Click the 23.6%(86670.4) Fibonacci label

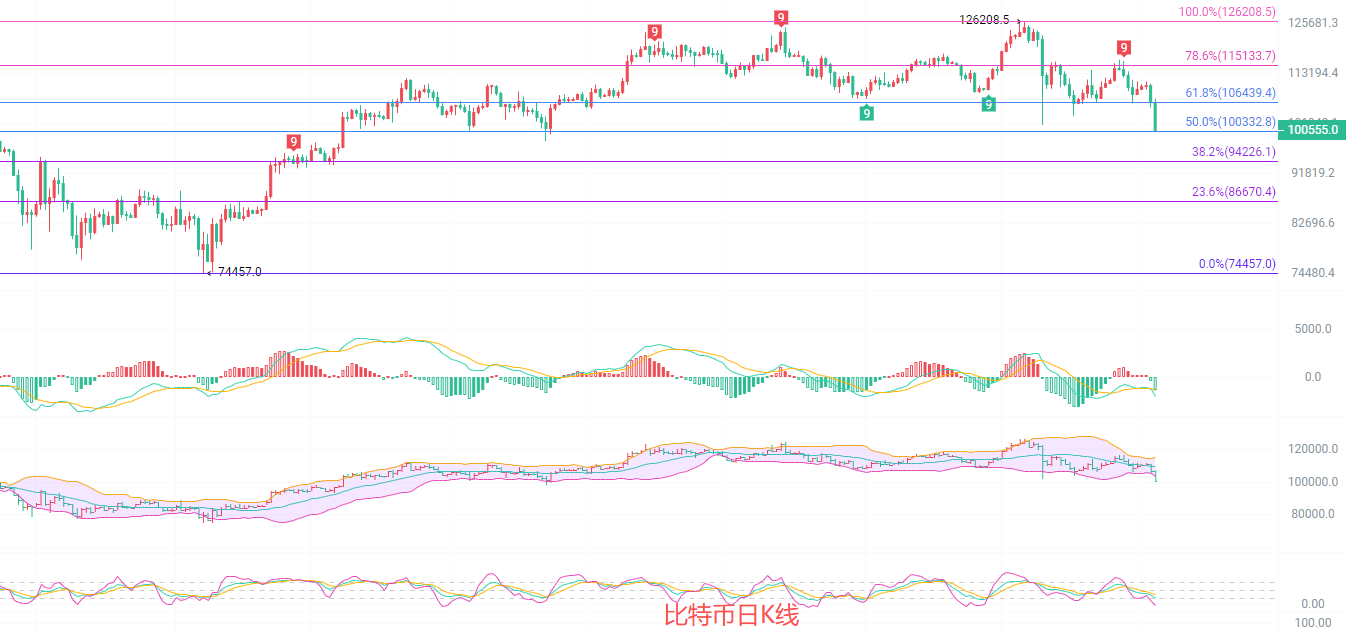click(1233, 192)
